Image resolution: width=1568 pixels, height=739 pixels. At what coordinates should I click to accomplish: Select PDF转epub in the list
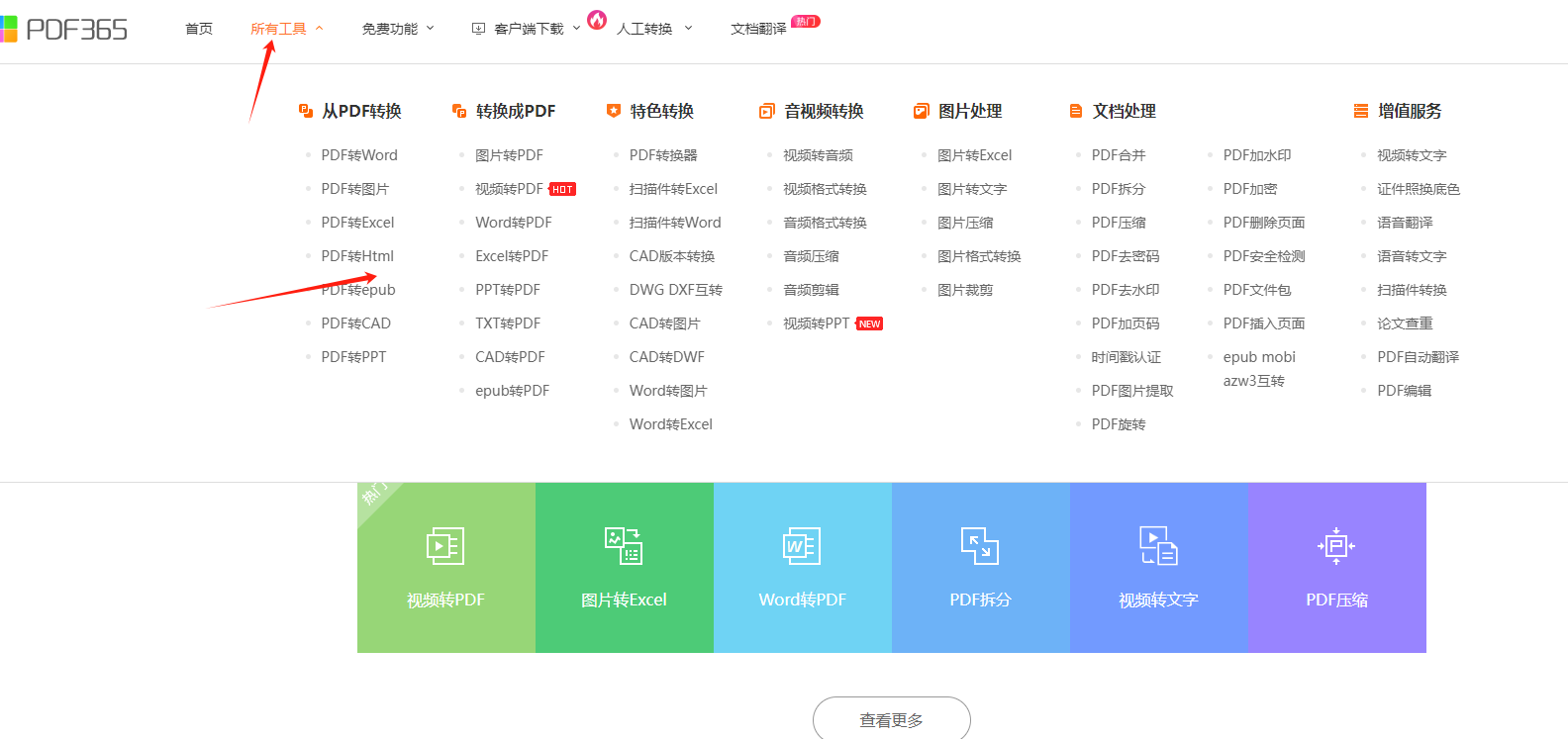358,290
